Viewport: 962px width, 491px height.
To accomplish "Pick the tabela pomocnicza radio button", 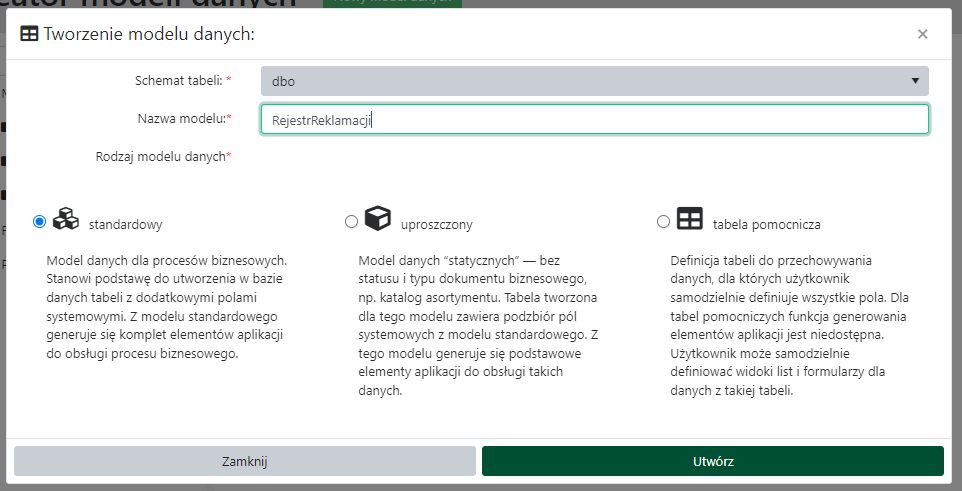I will click(663, 221).
